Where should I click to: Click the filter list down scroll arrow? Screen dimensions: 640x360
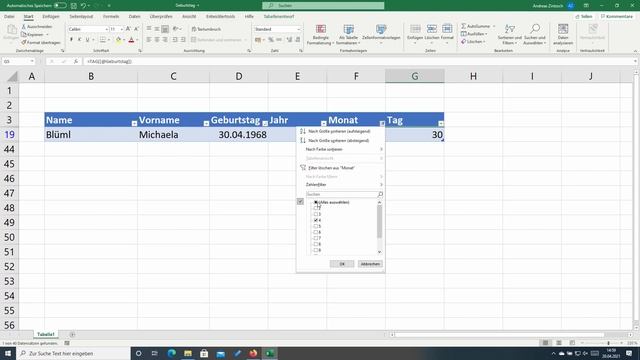(x=380, y=252)
